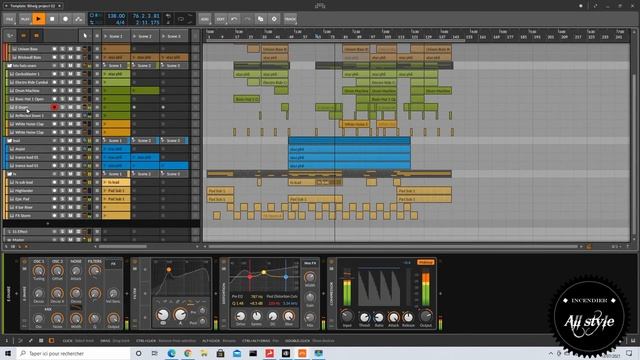The image size is (640, 360).
Task: Click the settings ring icon beside TRACK
Action: [x=274, y=19]
